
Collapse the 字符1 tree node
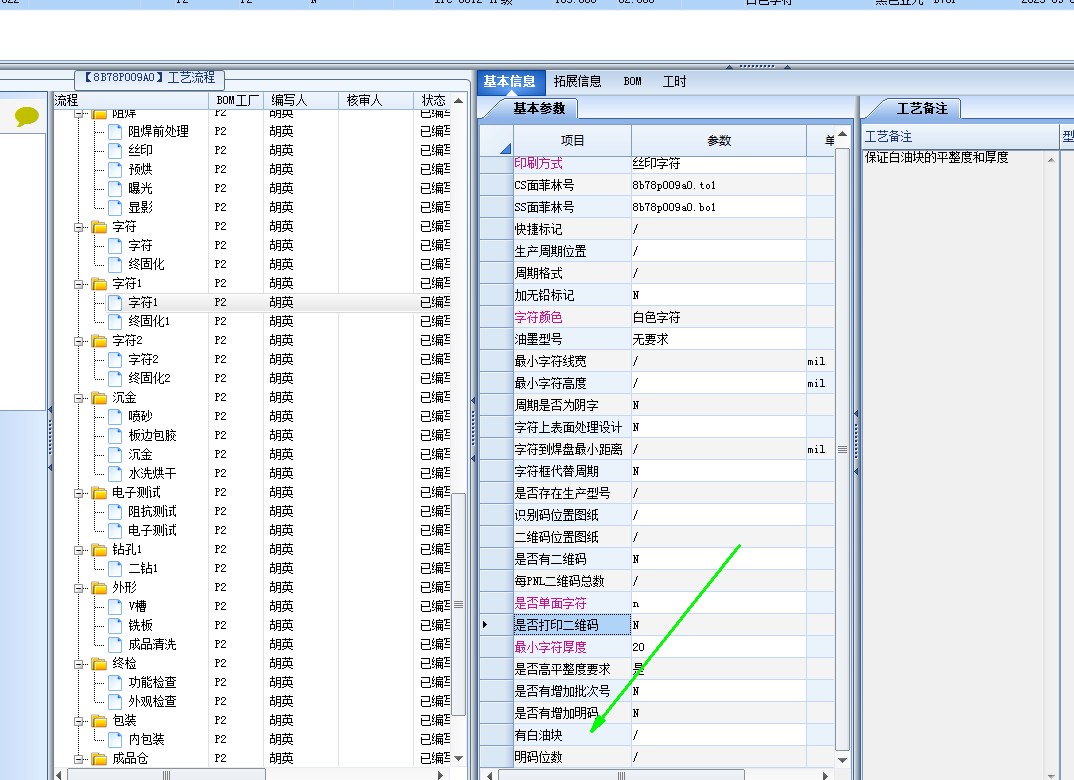click(79, 284)
